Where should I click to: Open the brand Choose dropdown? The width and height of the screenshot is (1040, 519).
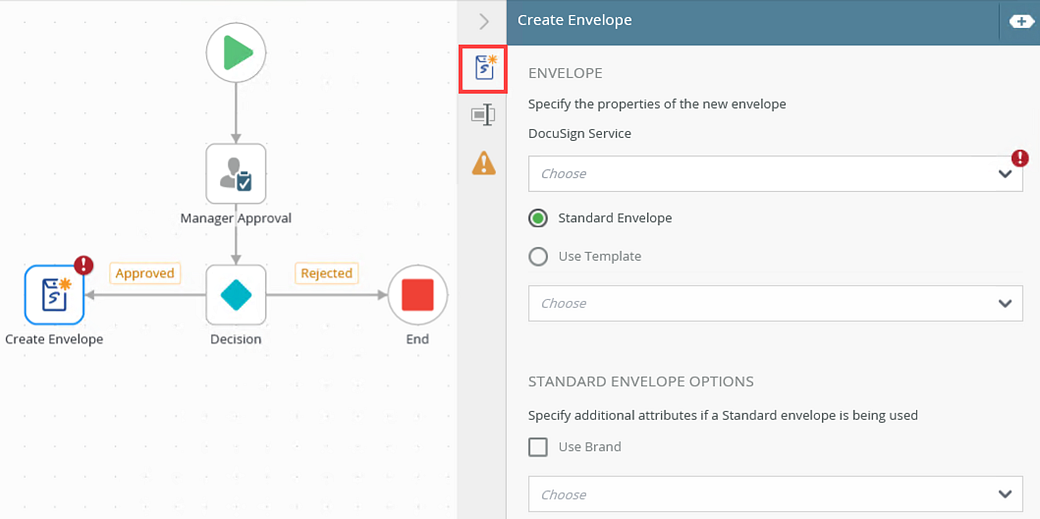(775, 494)
